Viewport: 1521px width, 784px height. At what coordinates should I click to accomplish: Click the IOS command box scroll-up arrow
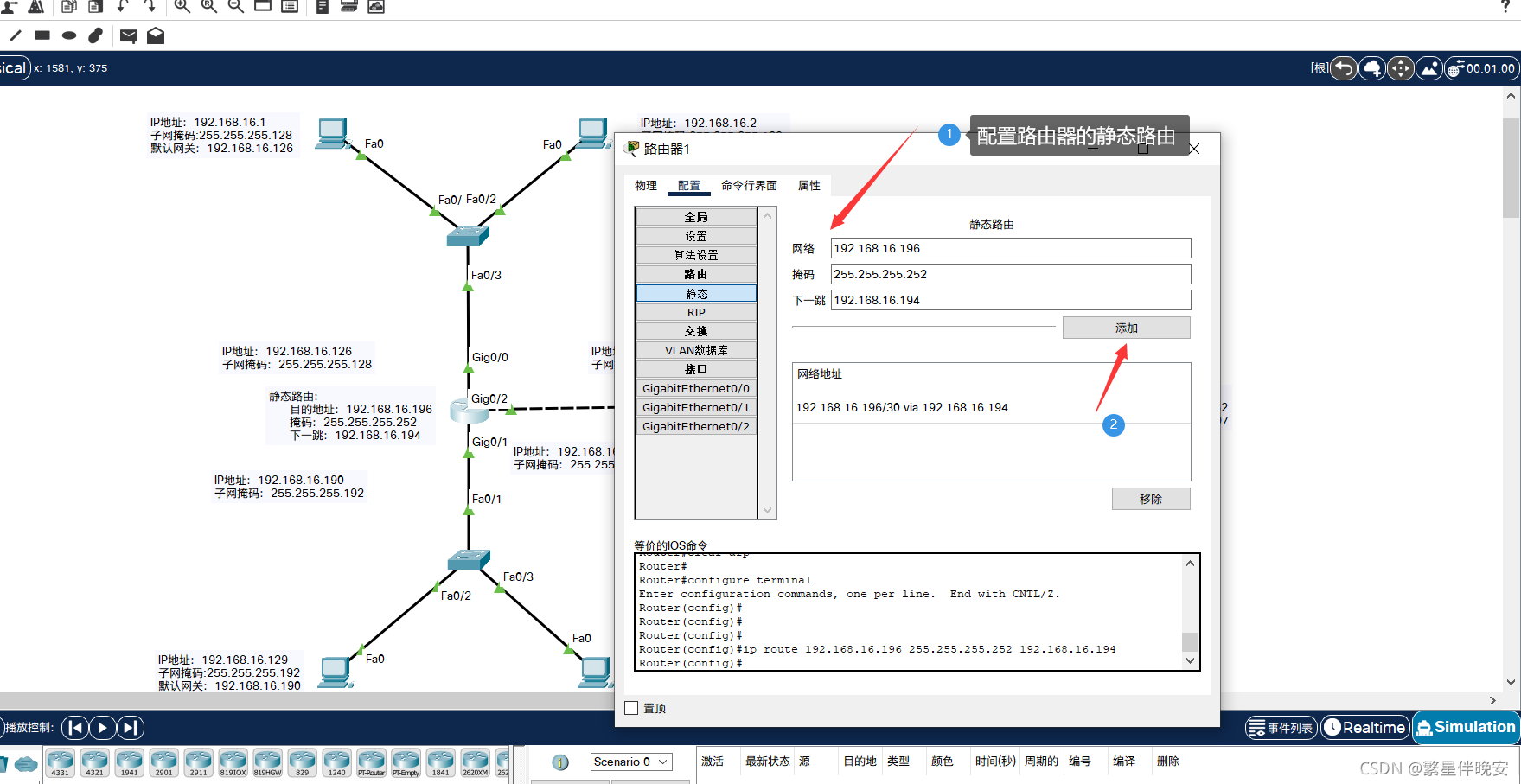tap(1190, 564)
